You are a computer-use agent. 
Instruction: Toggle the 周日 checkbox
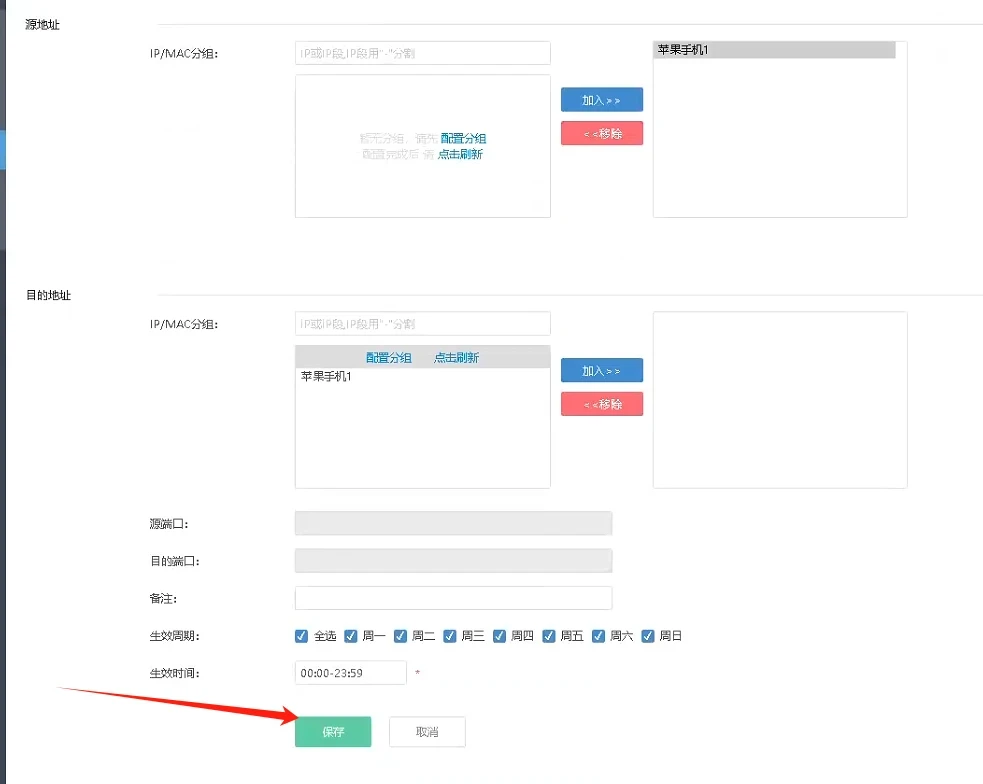coord(648,636)
